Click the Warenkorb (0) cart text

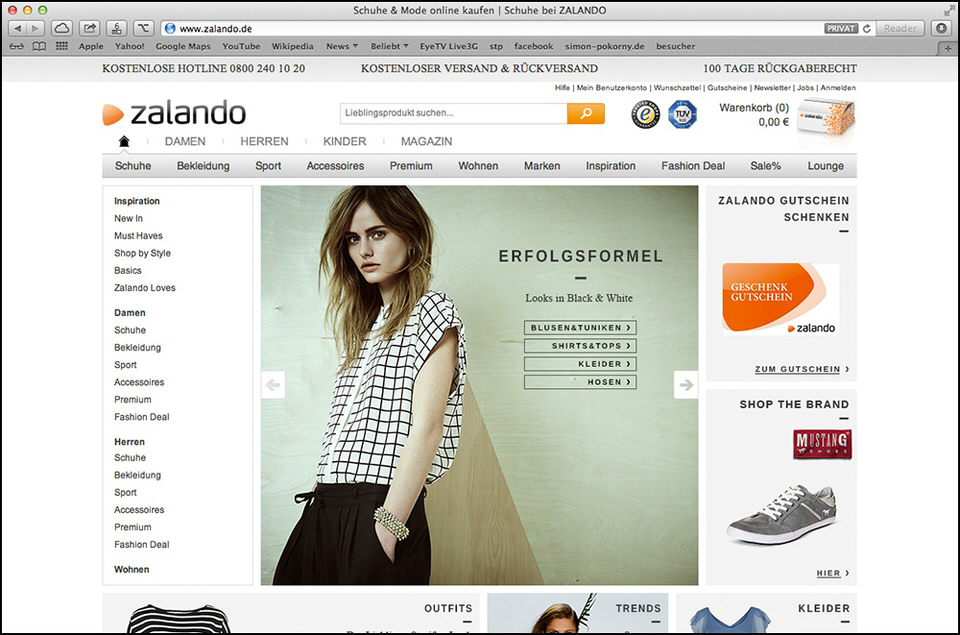click(754, 108)
